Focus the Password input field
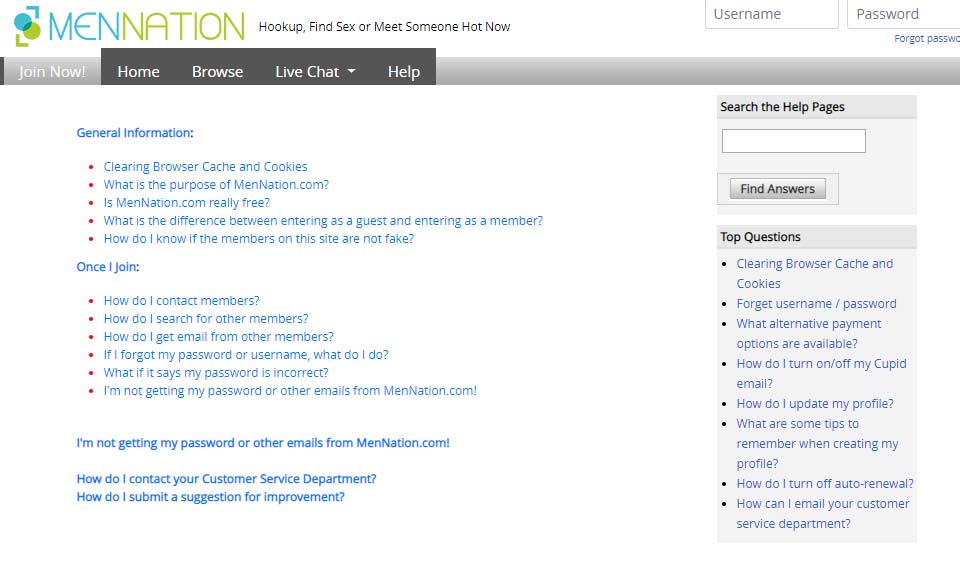960x561 pixels. 903,14
